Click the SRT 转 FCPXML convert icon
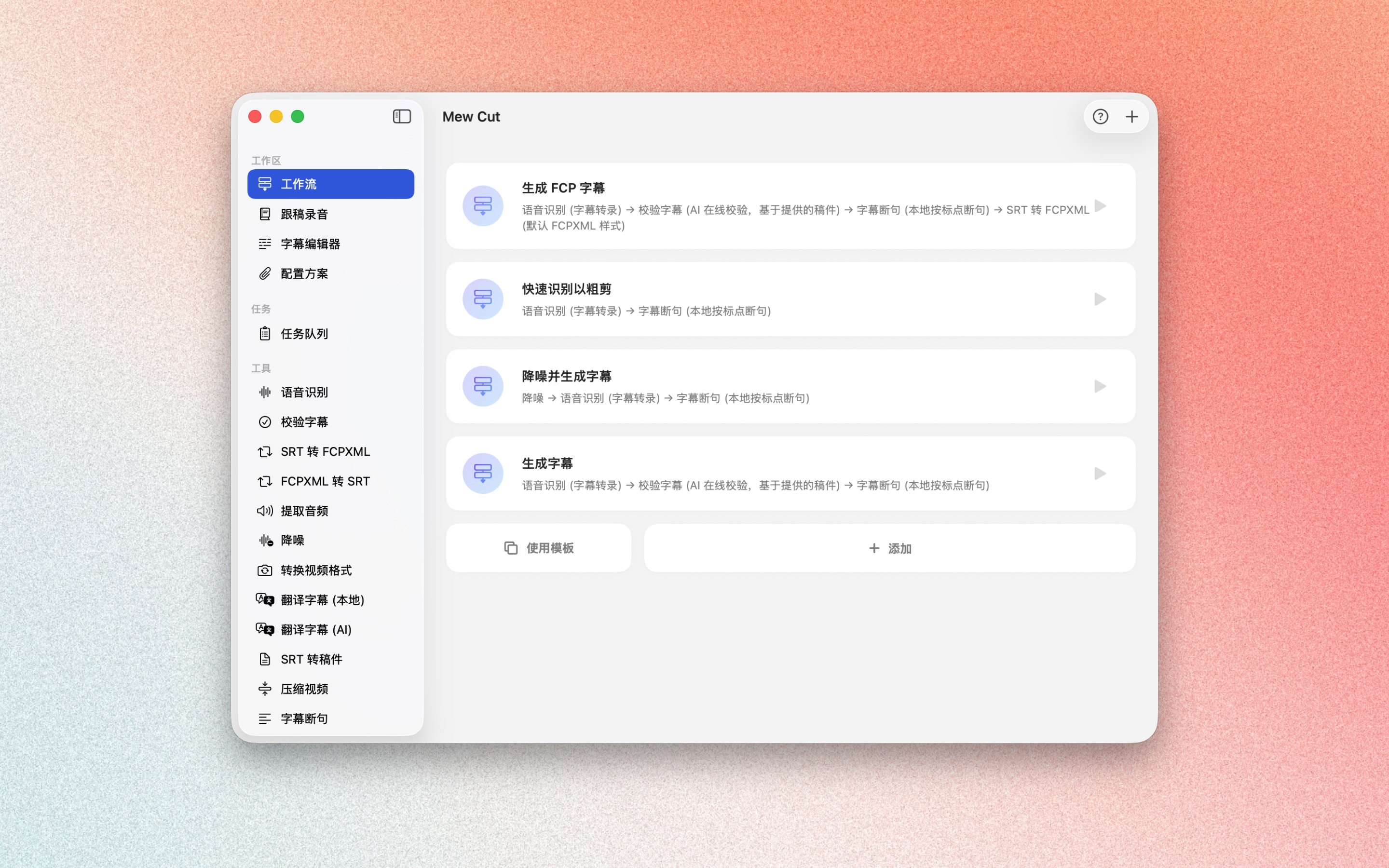Screen dimensions: 1389x868 pos(265,452)
